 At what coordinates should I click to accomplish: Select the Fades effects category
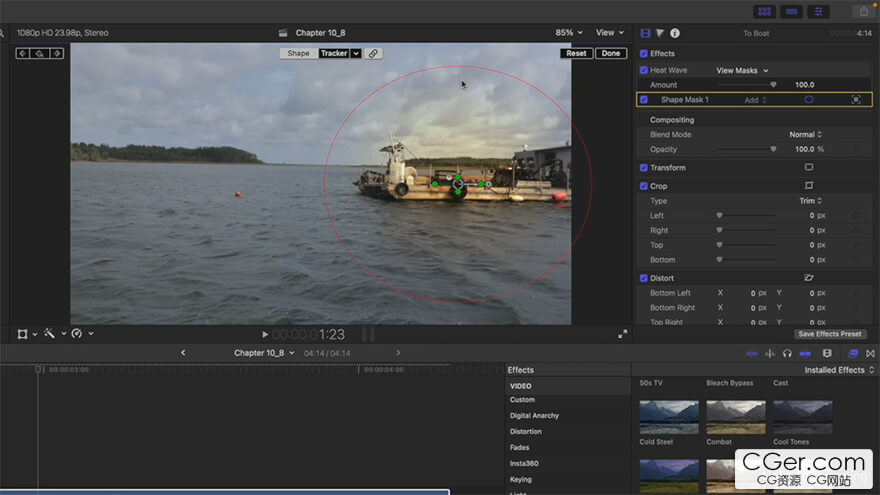[x=519, y=447]
